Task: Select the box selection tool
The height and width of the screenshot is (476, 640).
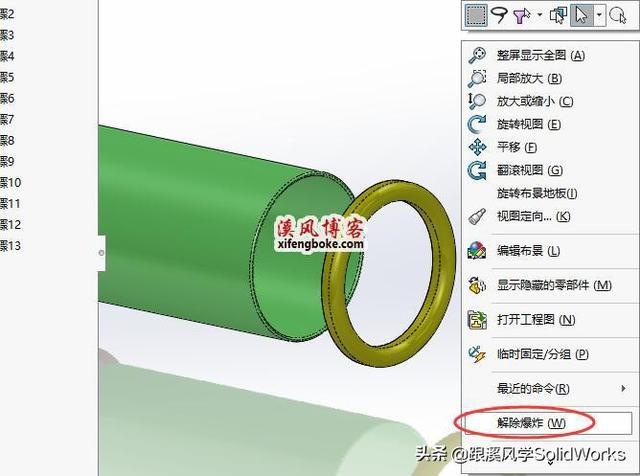Action: (x=476, y=15)
